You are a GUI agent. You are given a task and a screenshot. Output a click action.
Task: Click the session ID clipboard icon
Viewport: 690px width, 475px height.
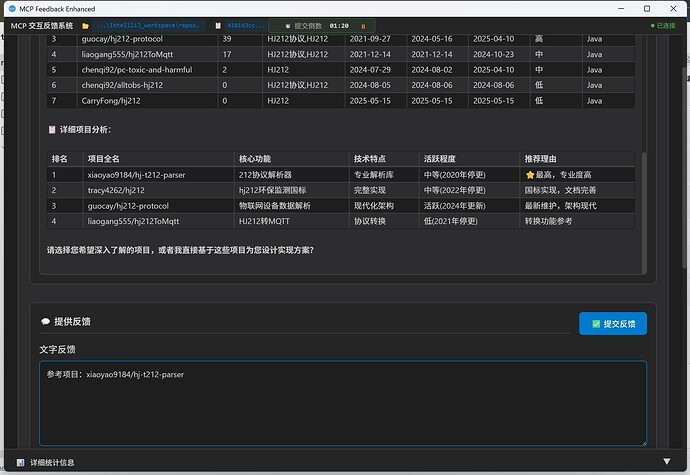pos(218,26)
